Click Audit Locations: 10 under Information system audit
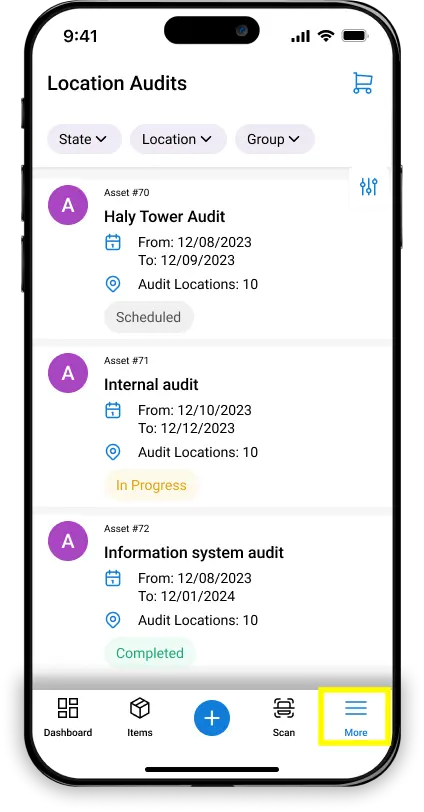The image size is (424, 812). coord(198,620)
